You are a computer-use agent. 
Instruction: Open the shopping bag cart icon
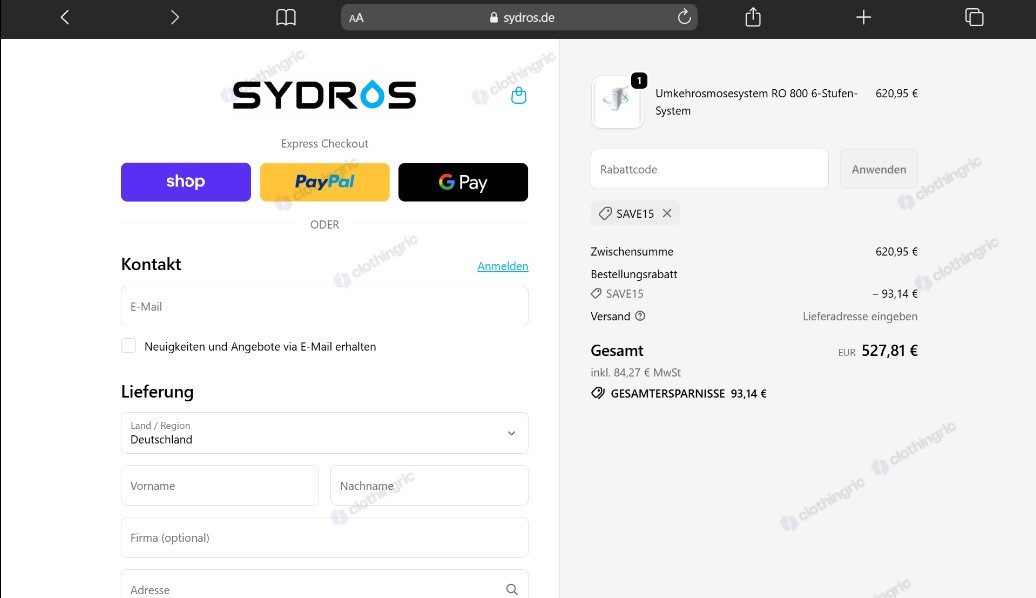pyautogui.click(x=519, y=96)
